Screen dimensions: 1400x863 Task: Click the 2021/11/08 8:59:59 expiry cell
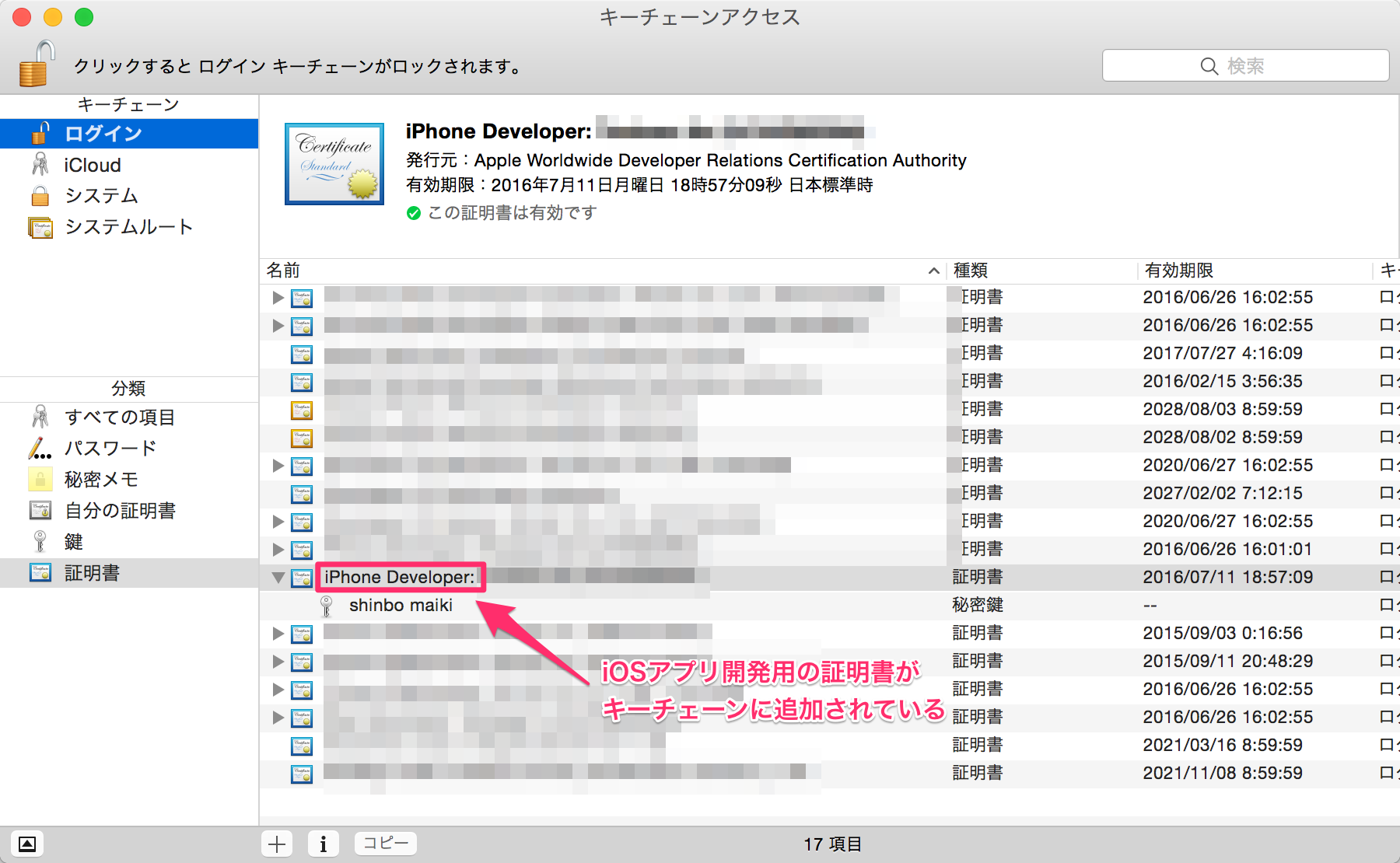pos(1223,773)
